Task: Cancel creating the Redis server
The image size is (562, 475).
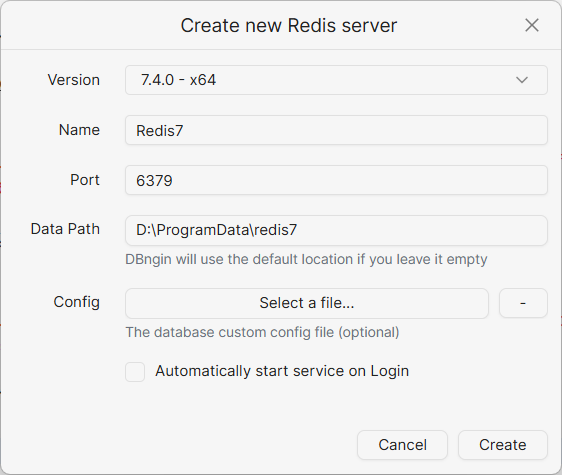Action: coord(403,445)
